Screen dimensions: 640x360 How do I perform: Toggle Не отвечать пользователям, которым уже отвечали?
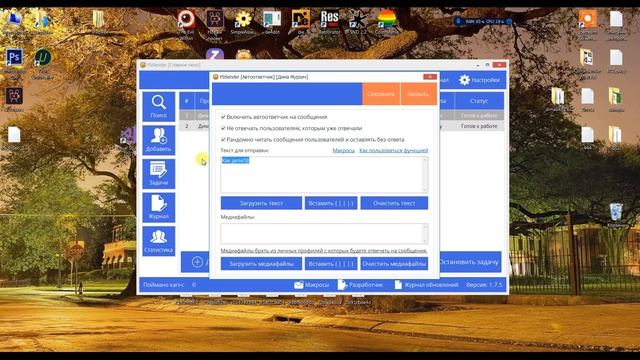coord(223,128)
